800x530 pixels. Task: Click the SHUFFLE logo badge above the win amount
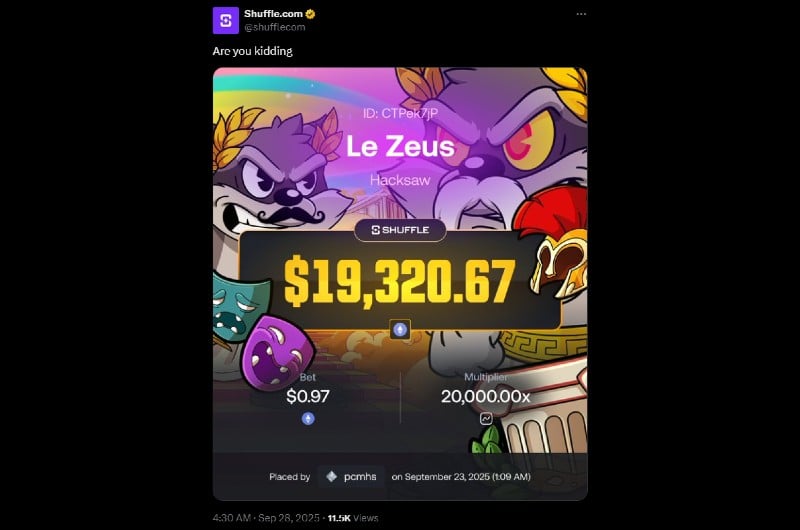(x=400, y=230)
